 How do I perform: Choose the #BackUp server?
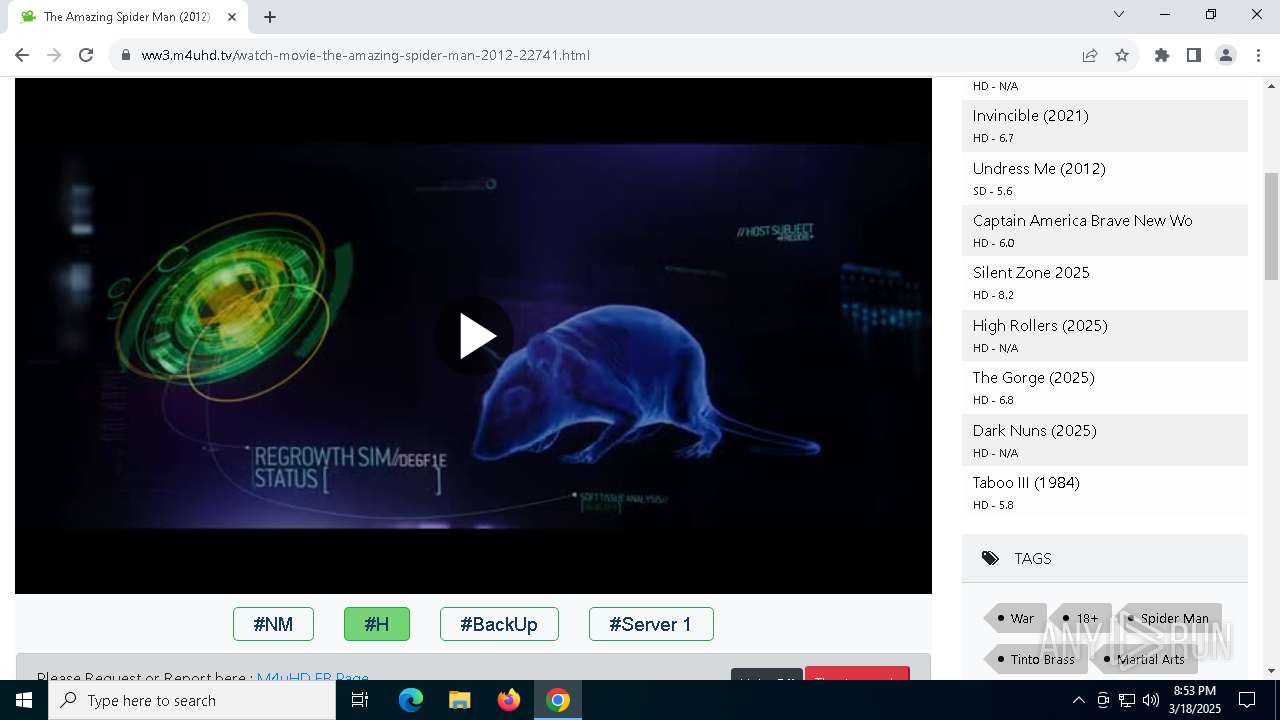click(499, 624)
